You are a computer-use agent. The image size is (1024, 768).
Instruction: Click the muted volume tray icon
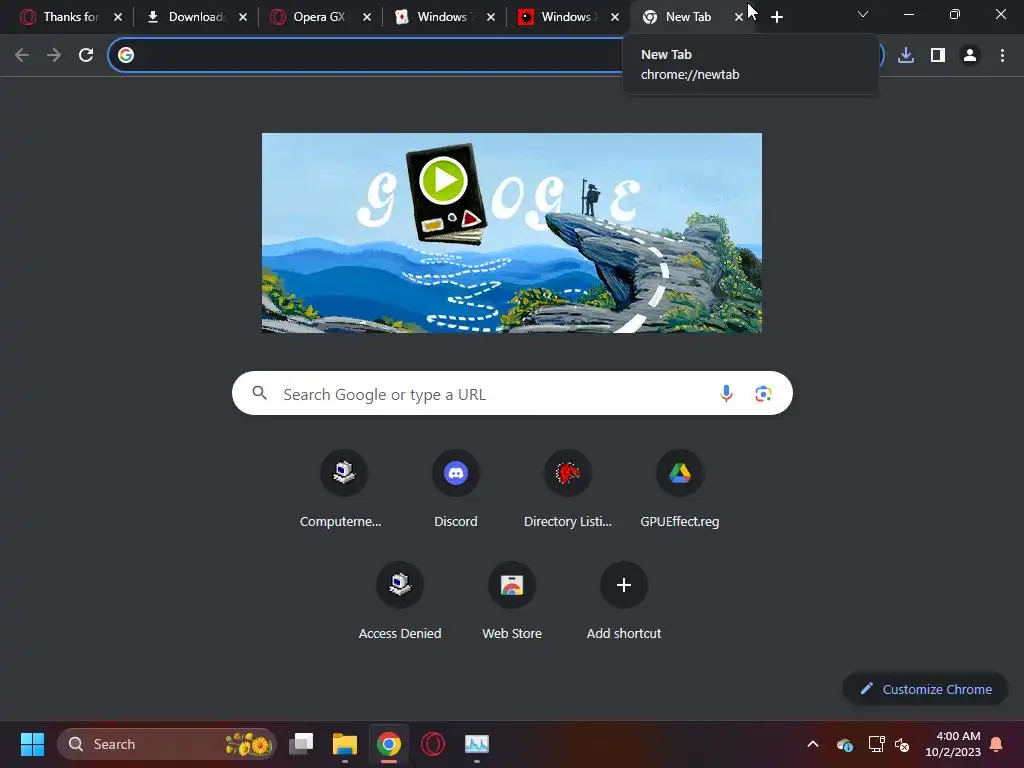pos(902,744)
